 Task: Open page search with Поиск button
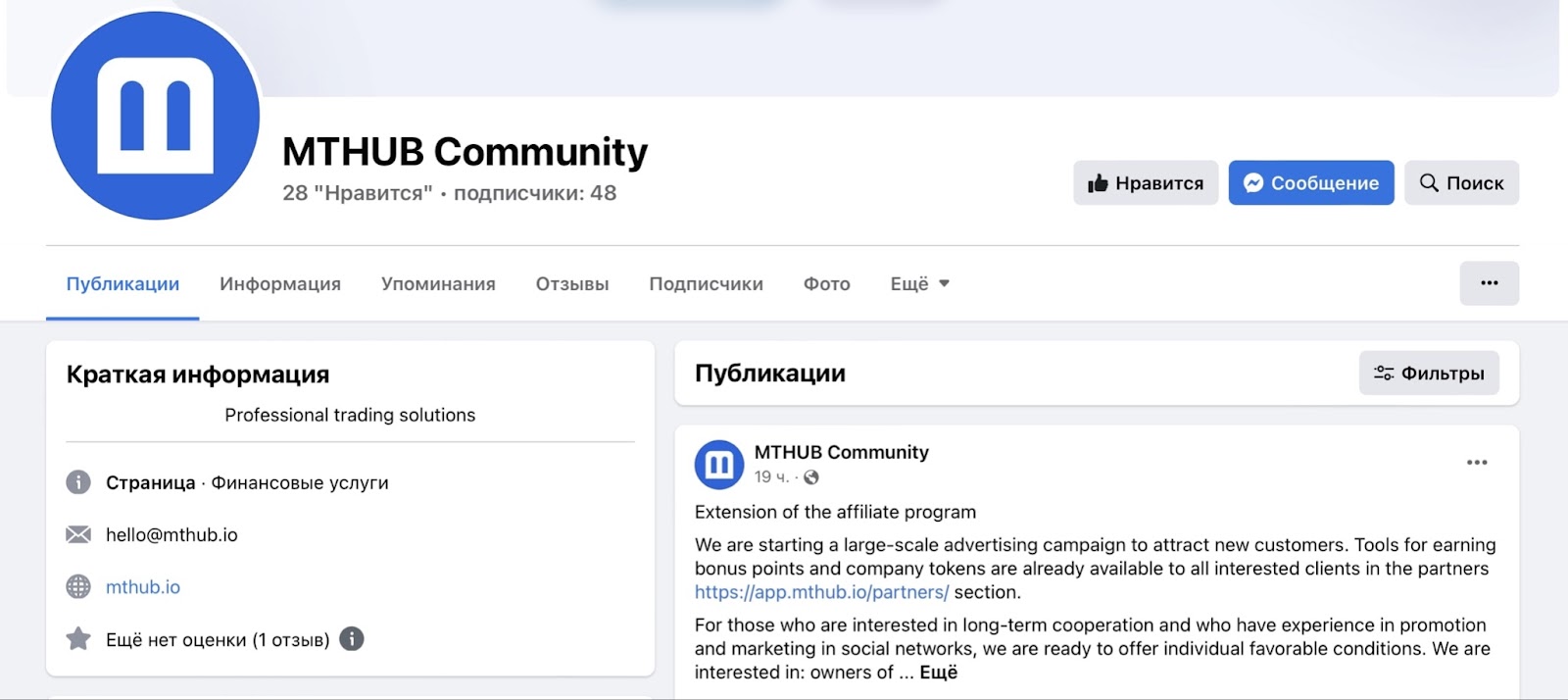point(1461,182)
